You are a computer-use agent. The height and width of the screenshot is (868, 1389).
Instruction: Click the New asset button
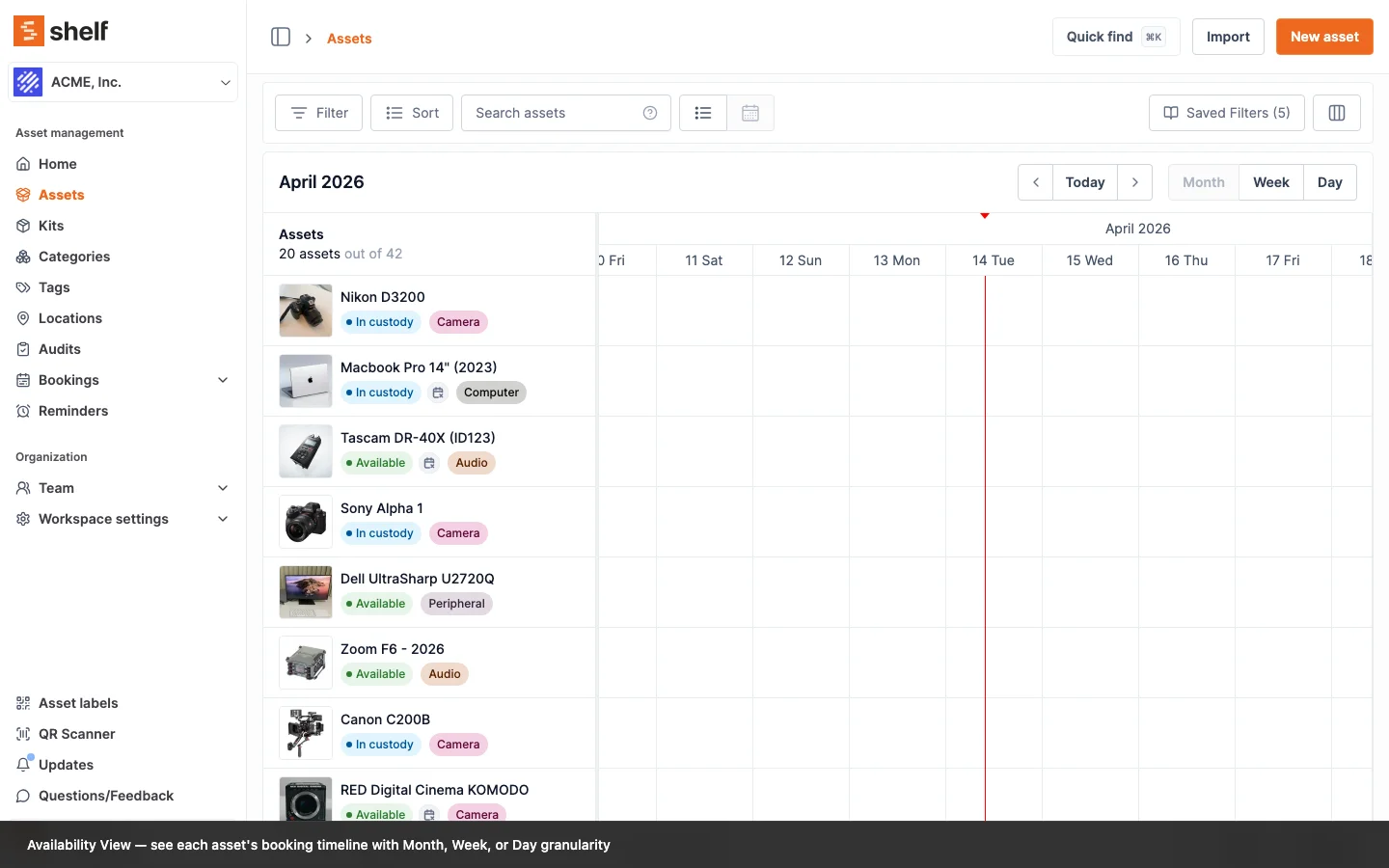1323,37
